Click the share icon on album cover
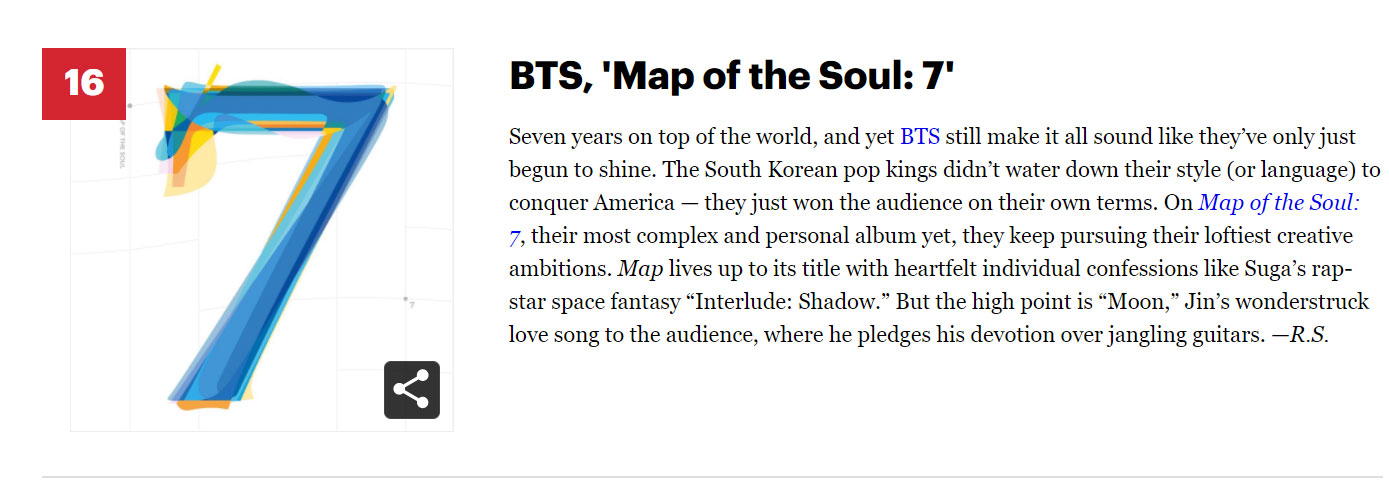This screenshot has height=498, width=1389. pos(411,390)
